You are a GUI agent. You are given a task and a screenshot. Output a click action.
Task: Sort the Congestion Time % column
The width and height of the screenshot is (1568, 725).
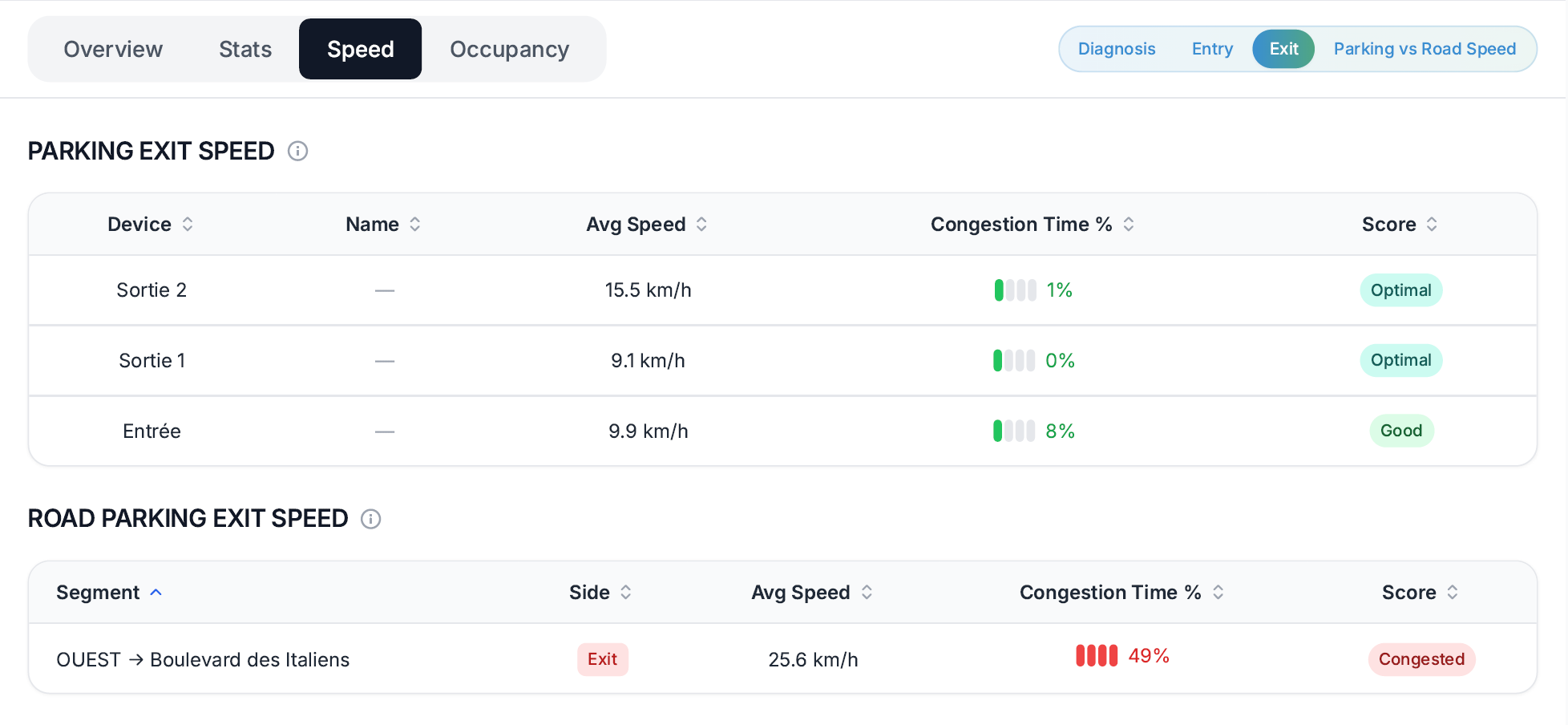pos(1130,225)
